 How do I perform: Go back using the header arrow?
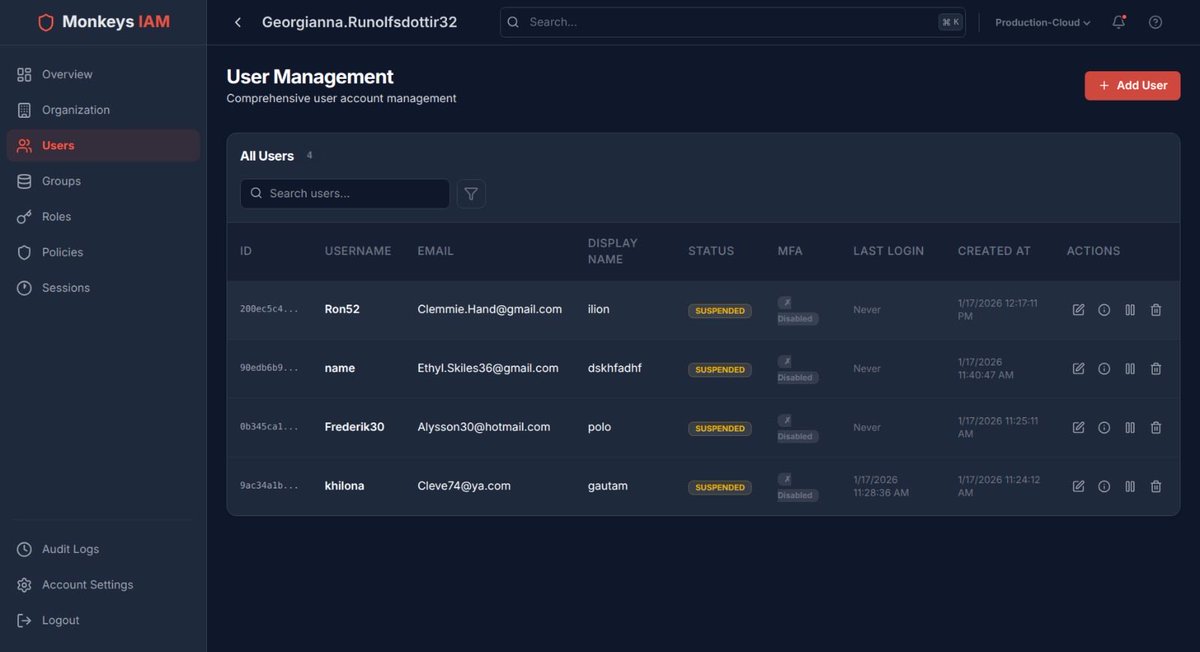click(237, 22)
